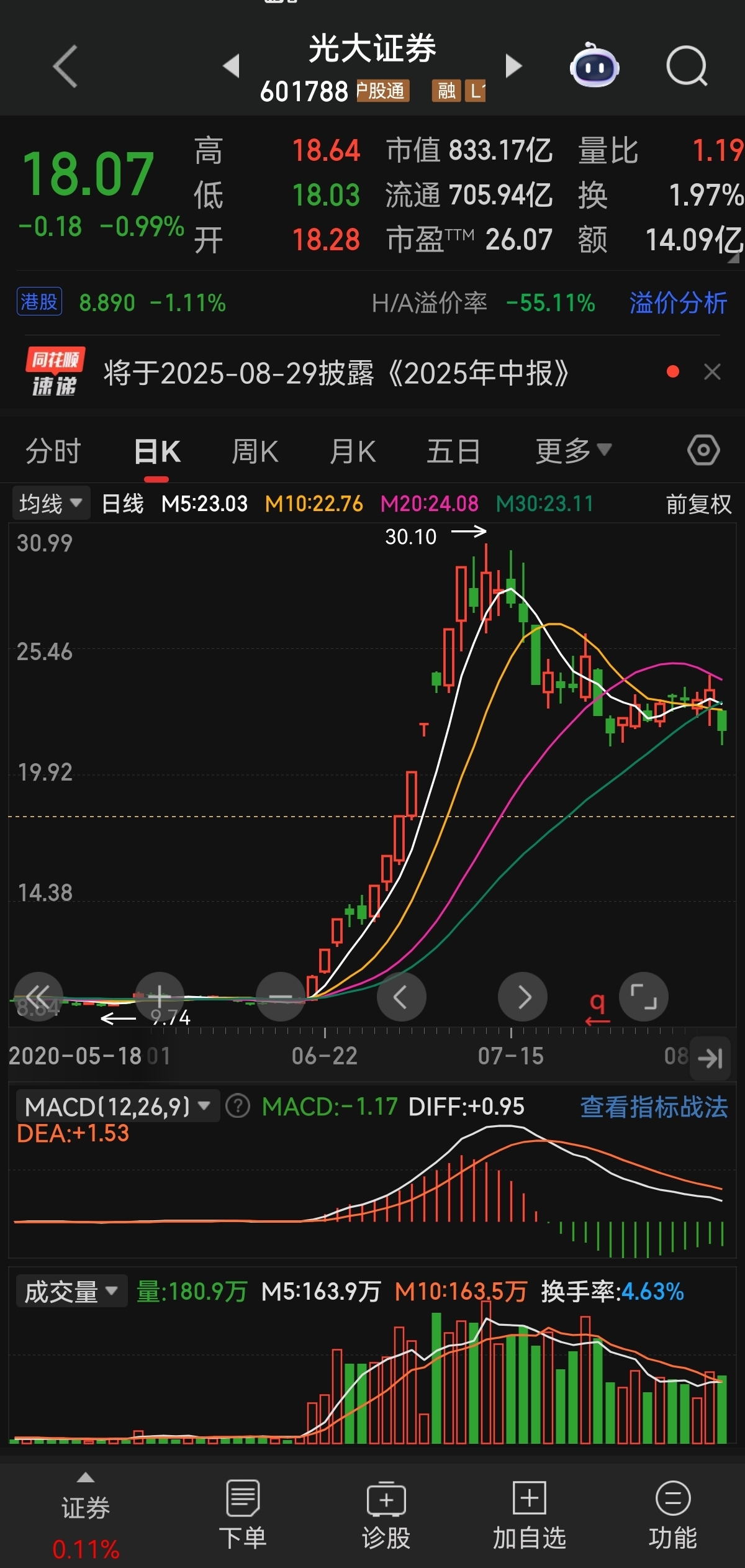Image resolution: width=745 pixels, height=1568 pixels.
Task: Open 成交量 indicator dropdown
Action: pos(71,1291)
